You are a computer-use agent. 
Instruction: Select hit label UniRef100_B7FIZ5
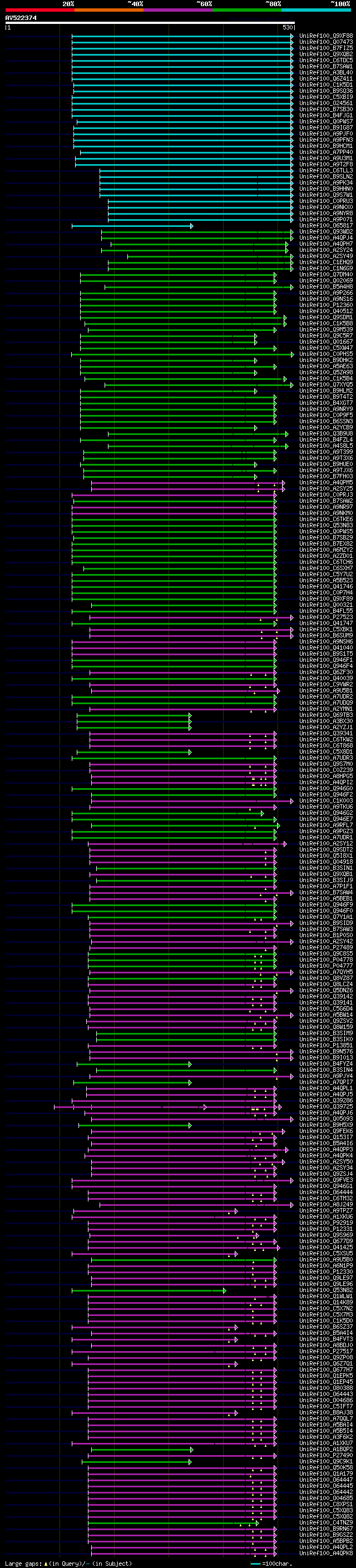pos(326,48)
